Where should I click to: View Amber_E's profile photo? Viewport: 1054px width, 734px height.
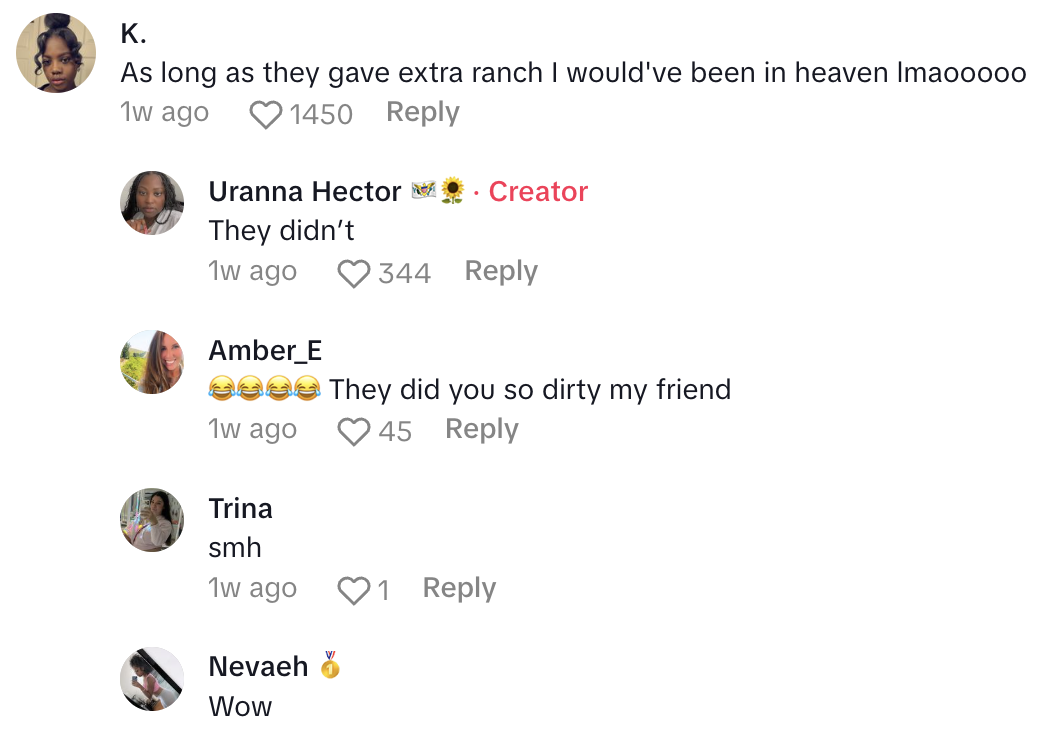pyautogui.click(x=152, y=362)
